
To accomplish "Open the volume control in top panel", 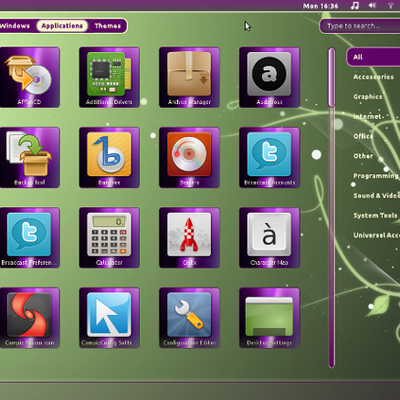I will [372, 5].
